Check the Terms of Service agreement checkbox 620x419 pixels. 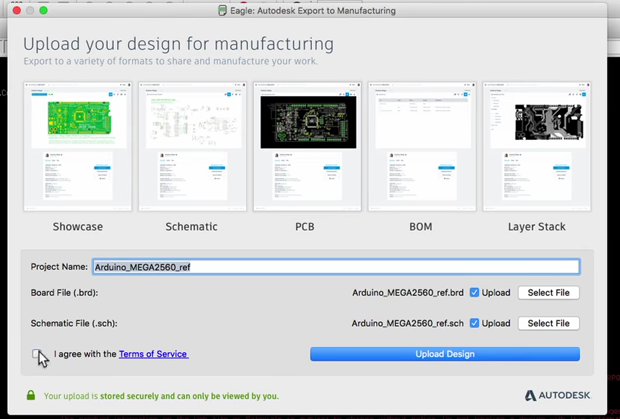coord(36,353)
